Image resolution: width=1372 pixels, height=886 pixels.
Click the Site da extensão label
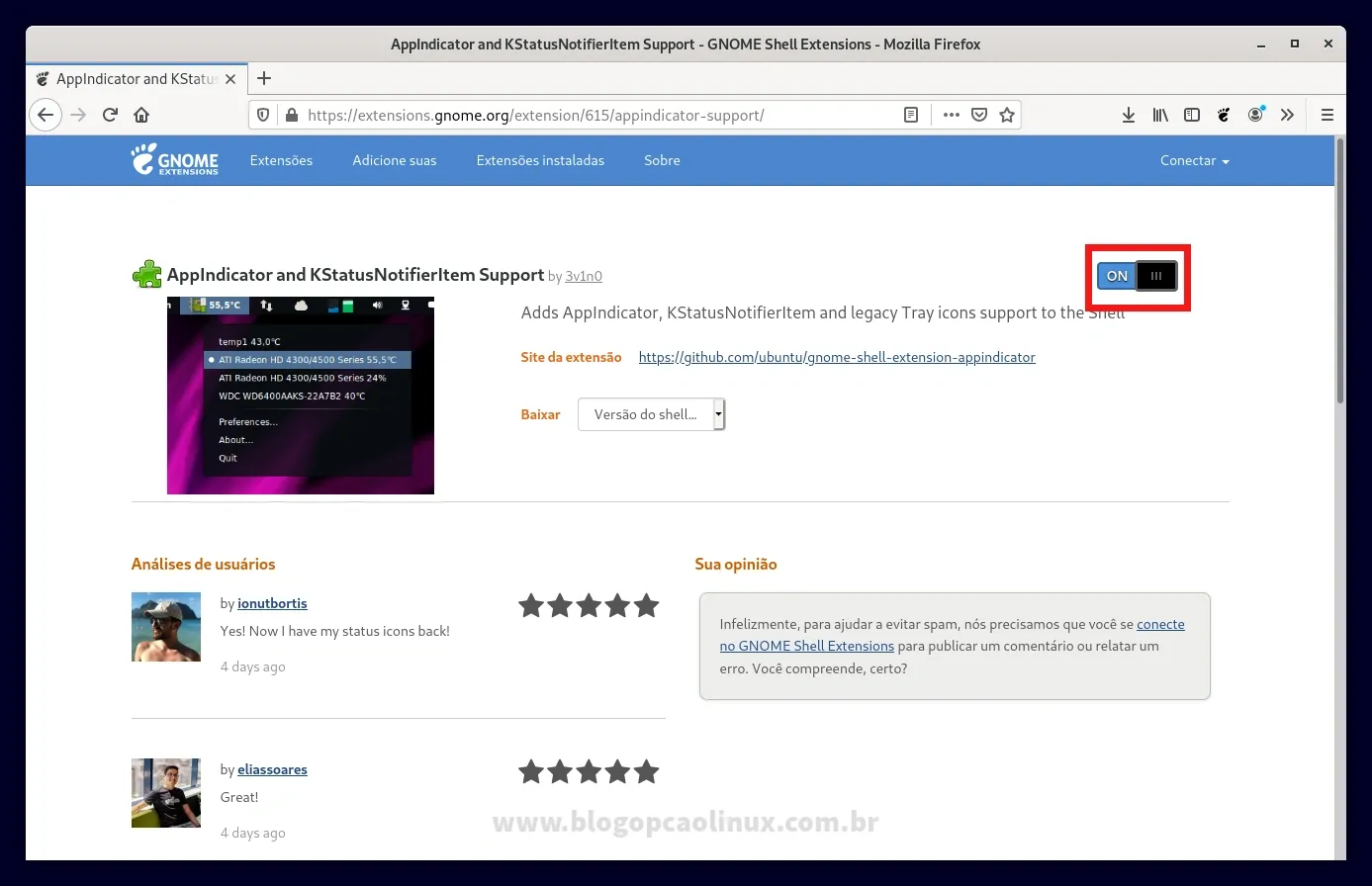pos(572,357)
